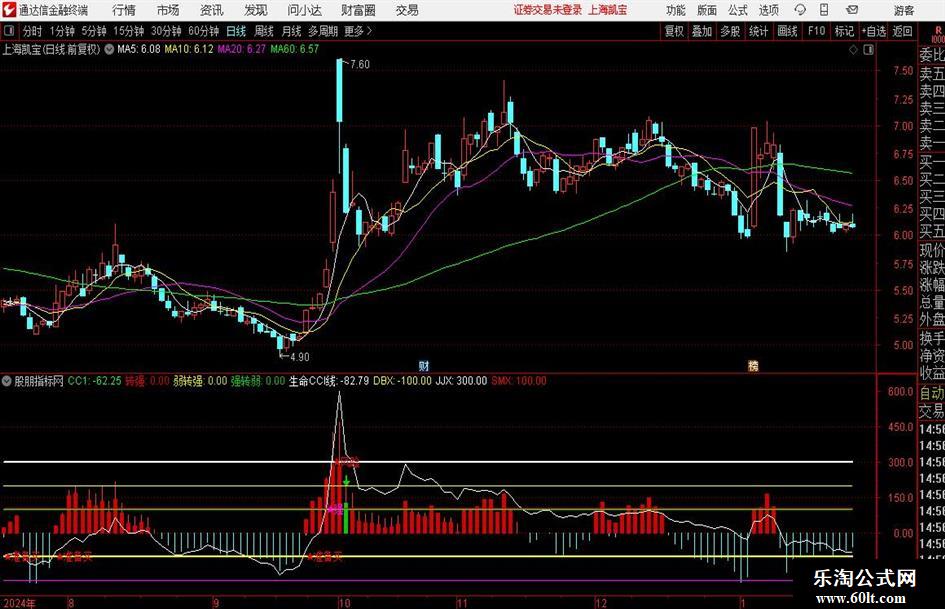Open the F10 company info button
Viewport: 945px width, 609px height.
[x=817, y=31]
